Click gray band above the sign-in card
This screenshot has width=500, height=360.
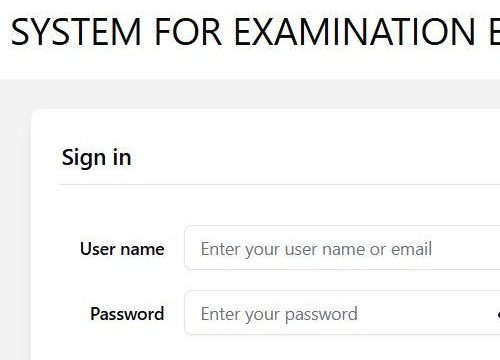(x=250, y=94)
